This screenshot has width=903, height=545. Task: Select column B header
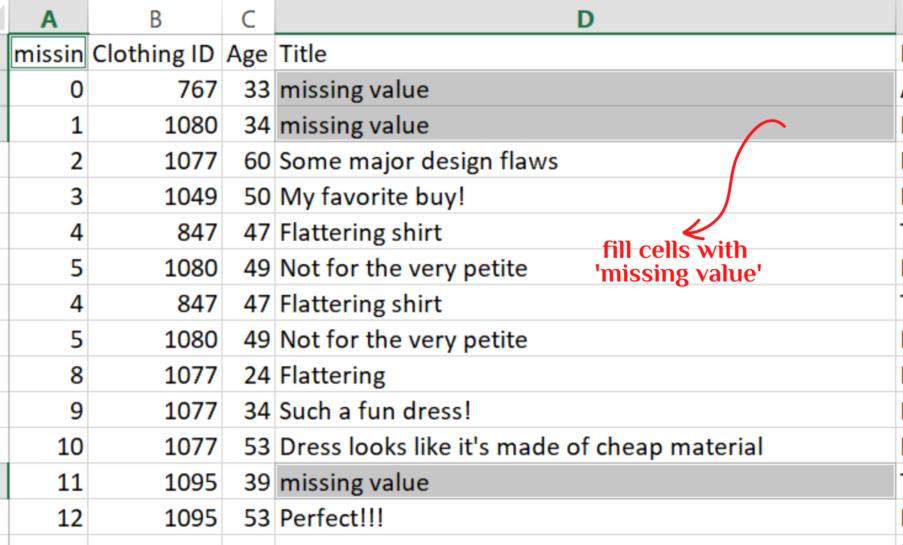coord(154,16)
